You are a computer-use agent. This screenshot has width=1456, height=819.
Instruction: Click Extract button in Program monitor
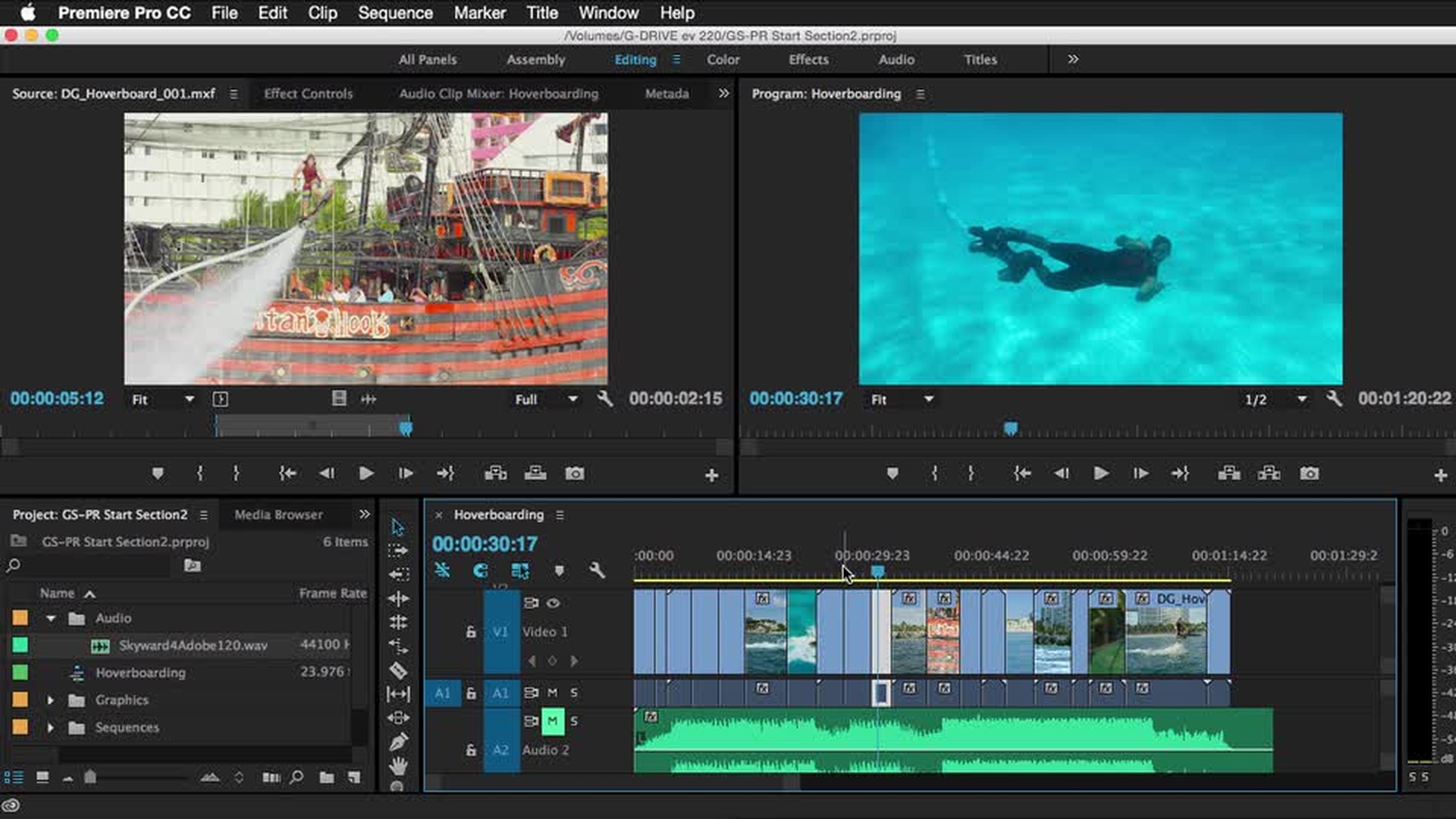[1269, 474]
